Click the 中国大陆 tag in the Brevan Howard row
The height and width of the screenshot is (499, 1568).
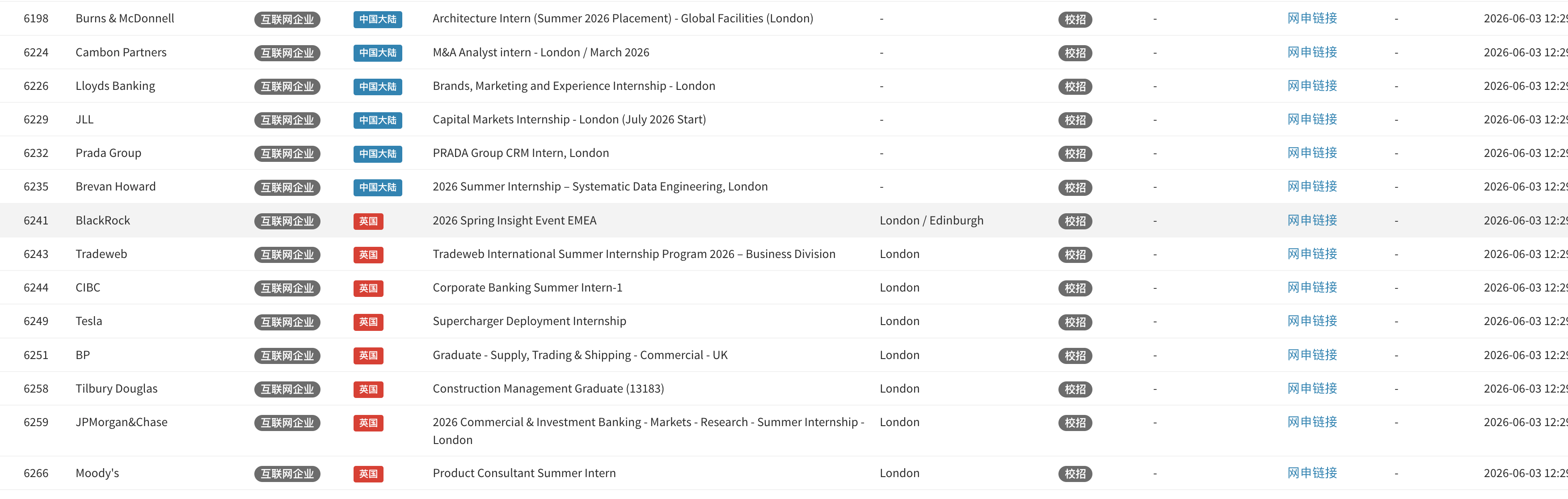pyautogui.click(x=377, y=188)
